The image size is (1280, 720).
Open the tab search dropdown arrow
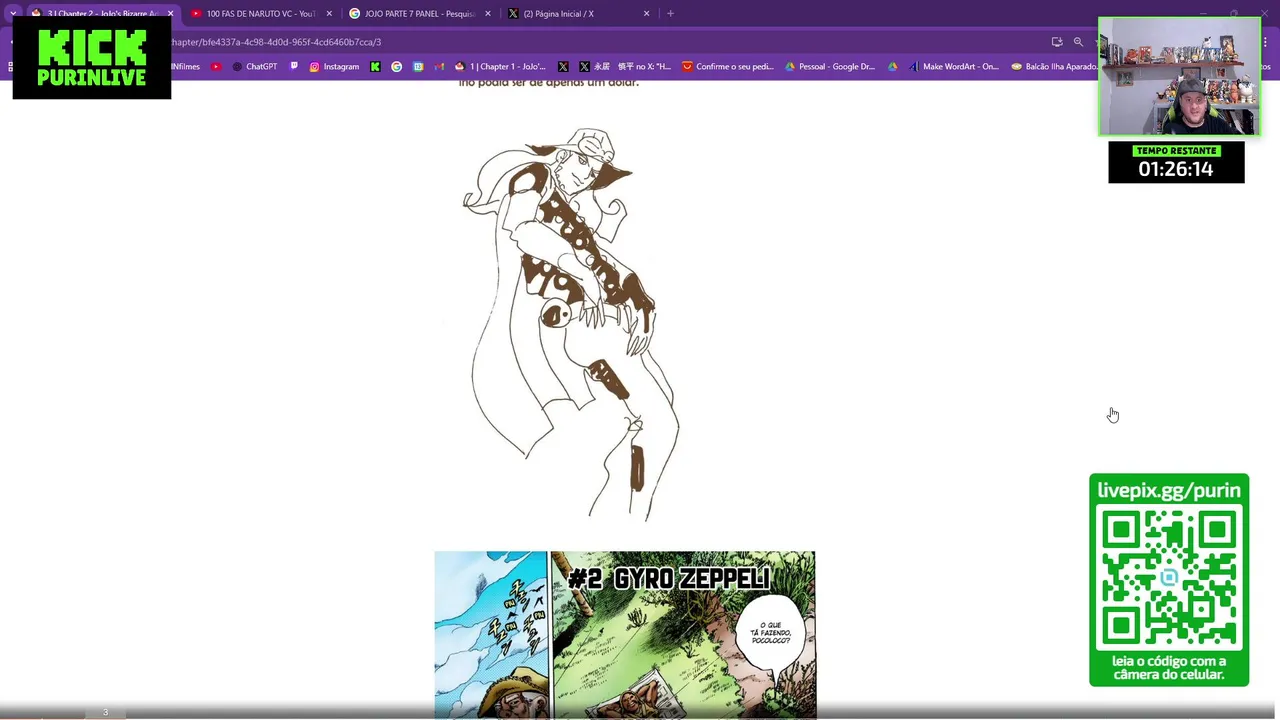pos(12,14)
